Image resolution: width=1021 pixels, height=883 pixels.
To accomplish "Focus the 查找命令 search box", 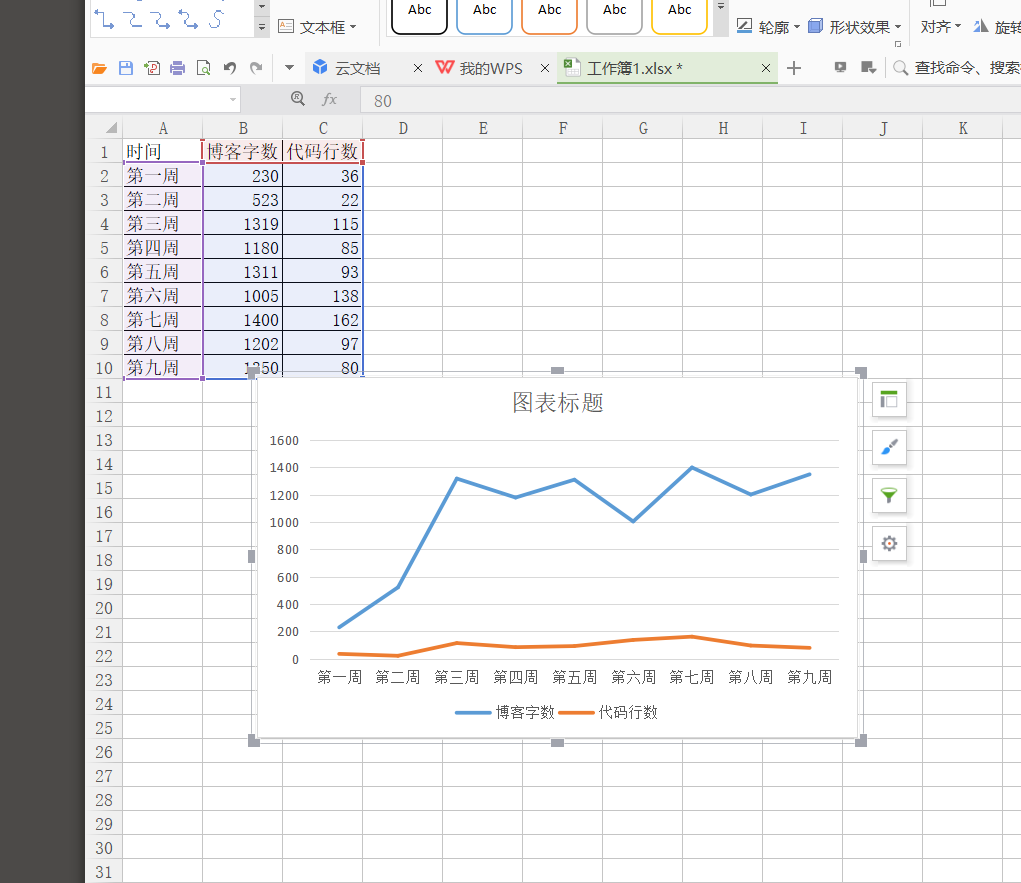I will point(956,68).
